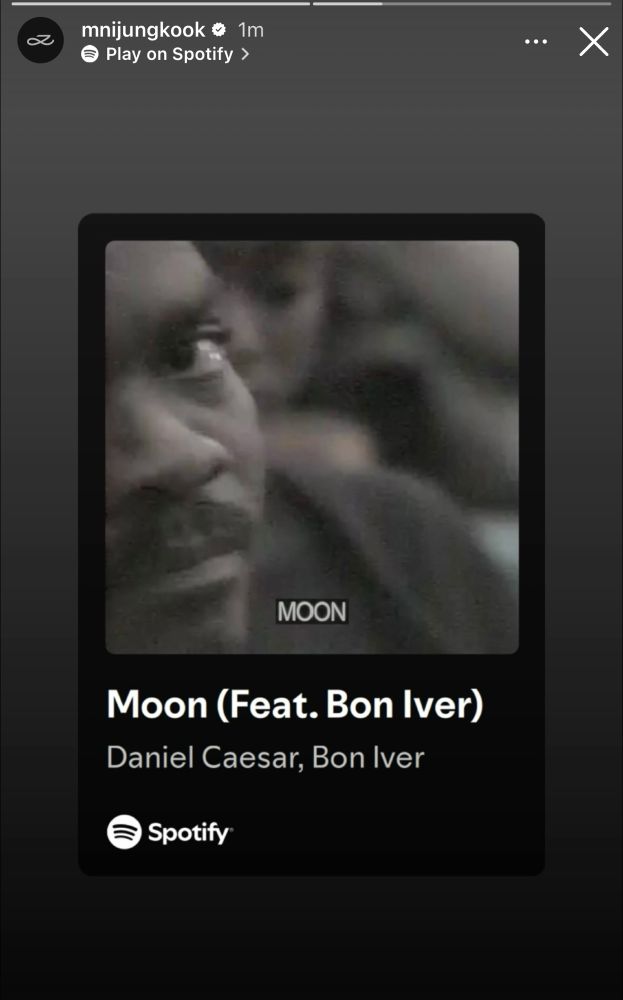This screenshot has height=1000, width=623.
Task: Close the story with the X icon
Action: (x=594, y=41)
